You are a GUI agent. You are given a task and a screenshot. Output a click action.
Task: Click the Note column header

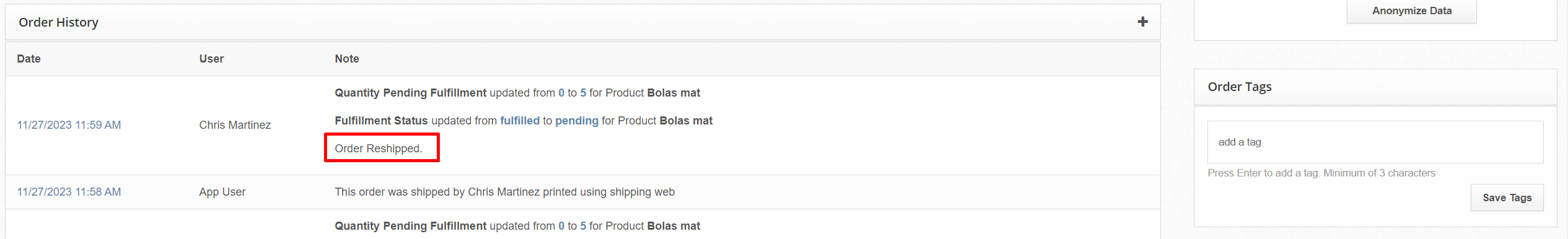347,59
